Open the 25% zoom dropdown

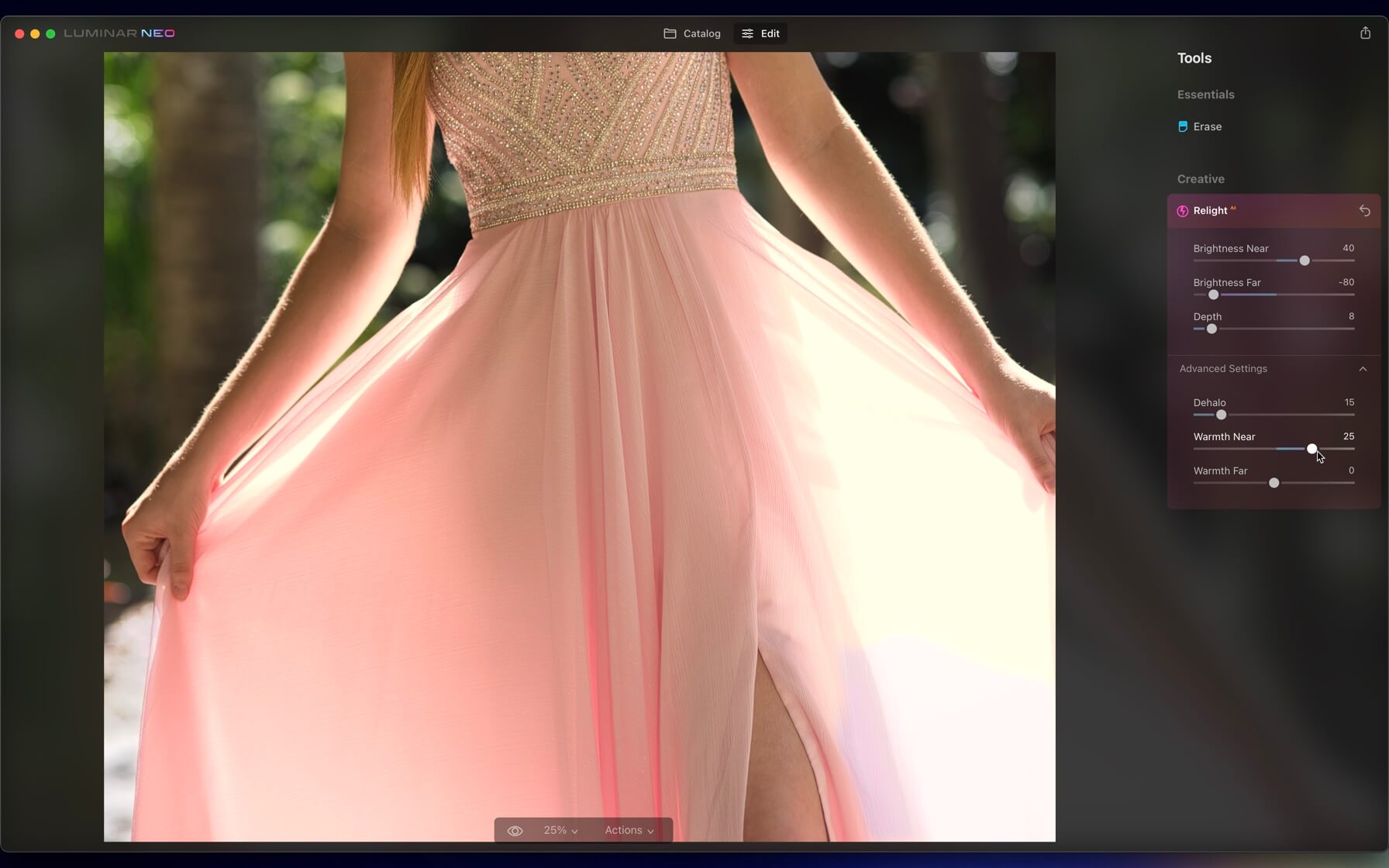tap(560, 831)
